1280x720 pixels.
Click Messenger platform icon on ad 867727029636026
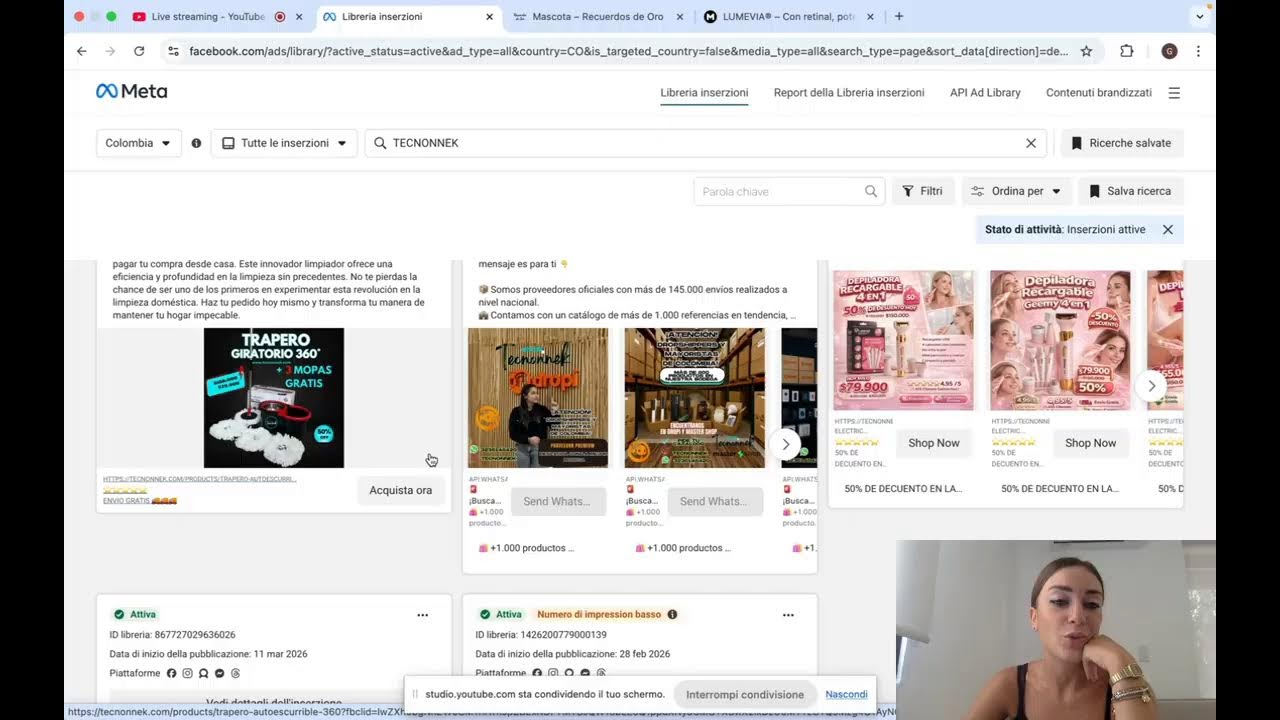click(x=219, y=673)
